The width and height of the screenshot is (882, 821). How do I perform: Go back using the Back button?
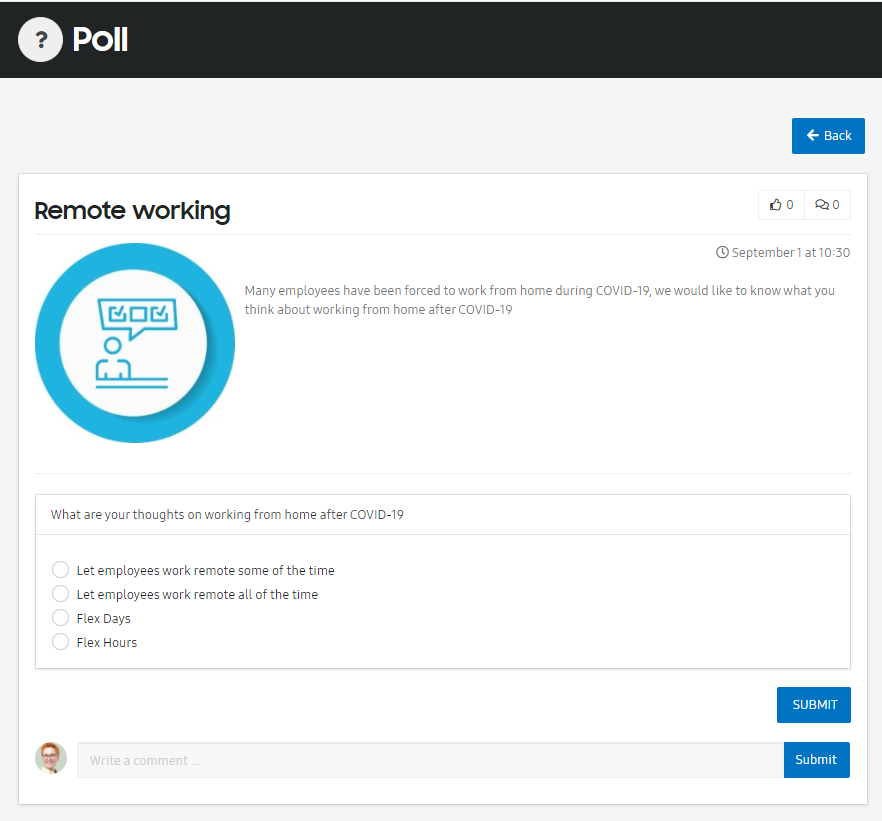828,136
